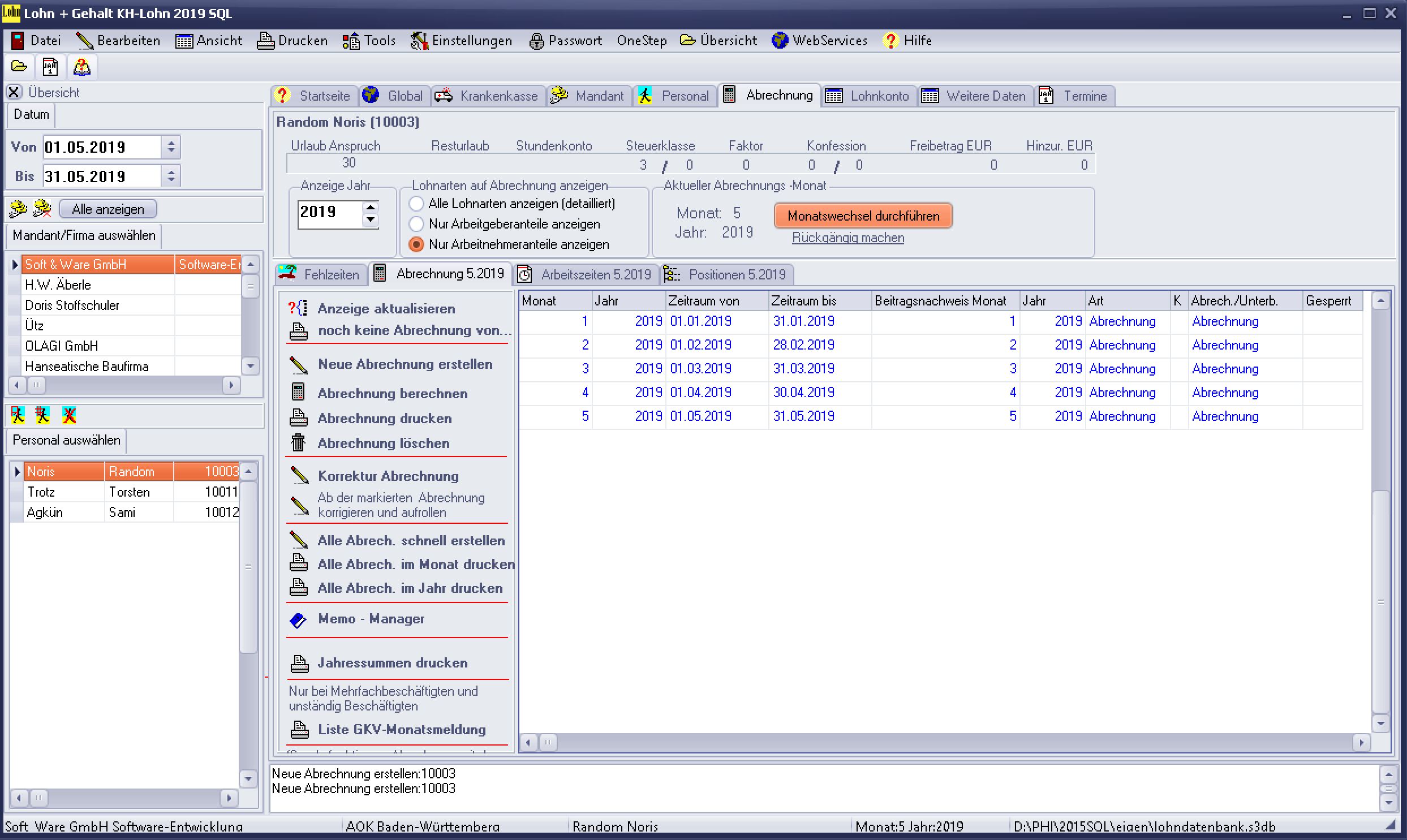Click the open folder toolbar icon
The height and width of the screenshot is (840, 1407).
(19, 67)
